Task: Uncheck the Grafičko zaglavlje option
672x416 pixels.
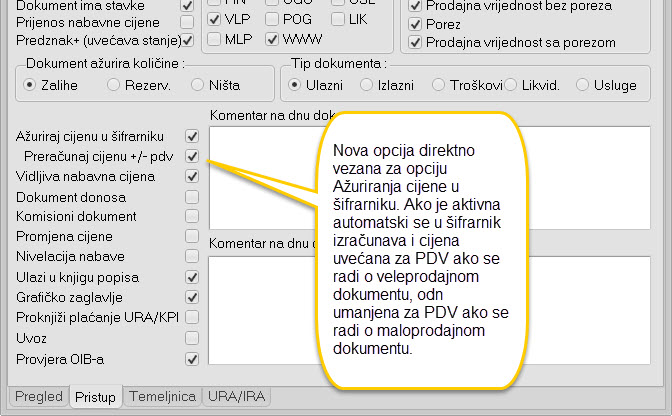Action: 192,297
